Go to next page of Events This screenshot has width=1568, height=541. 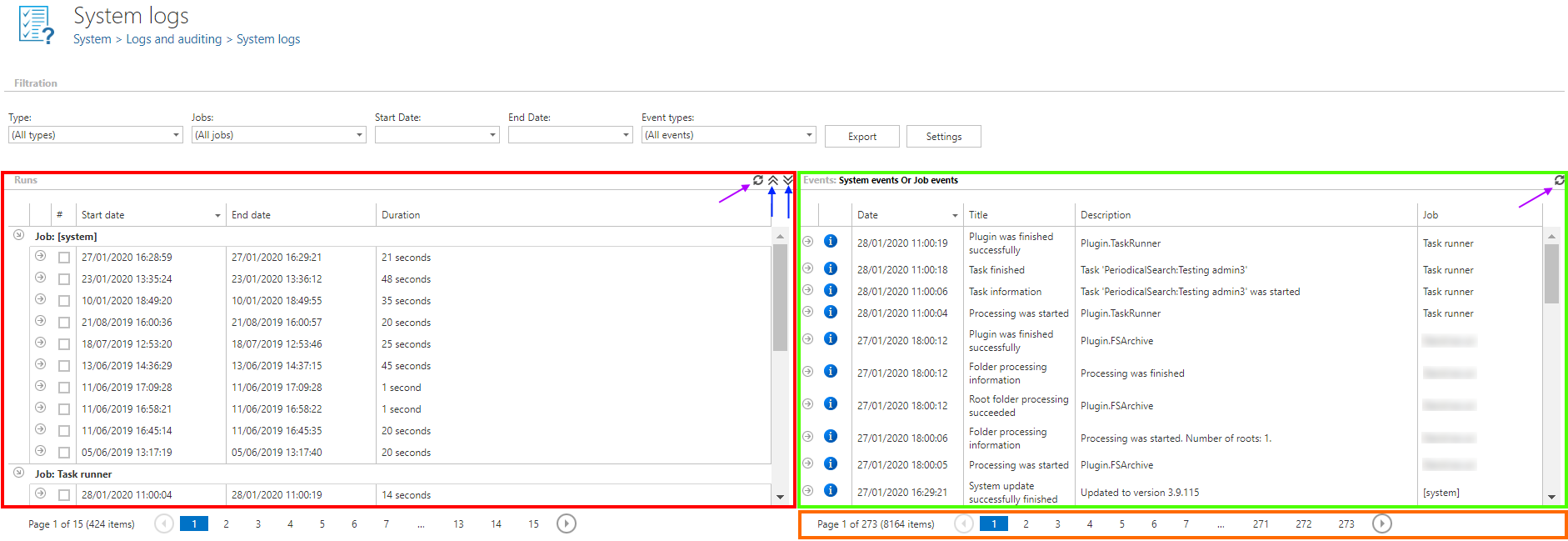coord(1381,523)
